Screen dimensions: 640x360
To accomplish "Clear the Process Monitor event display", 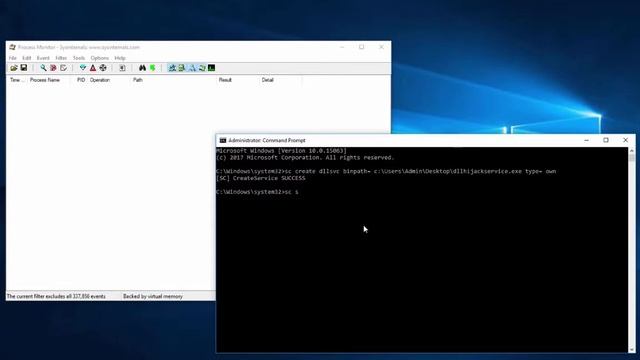I will 63,68.
